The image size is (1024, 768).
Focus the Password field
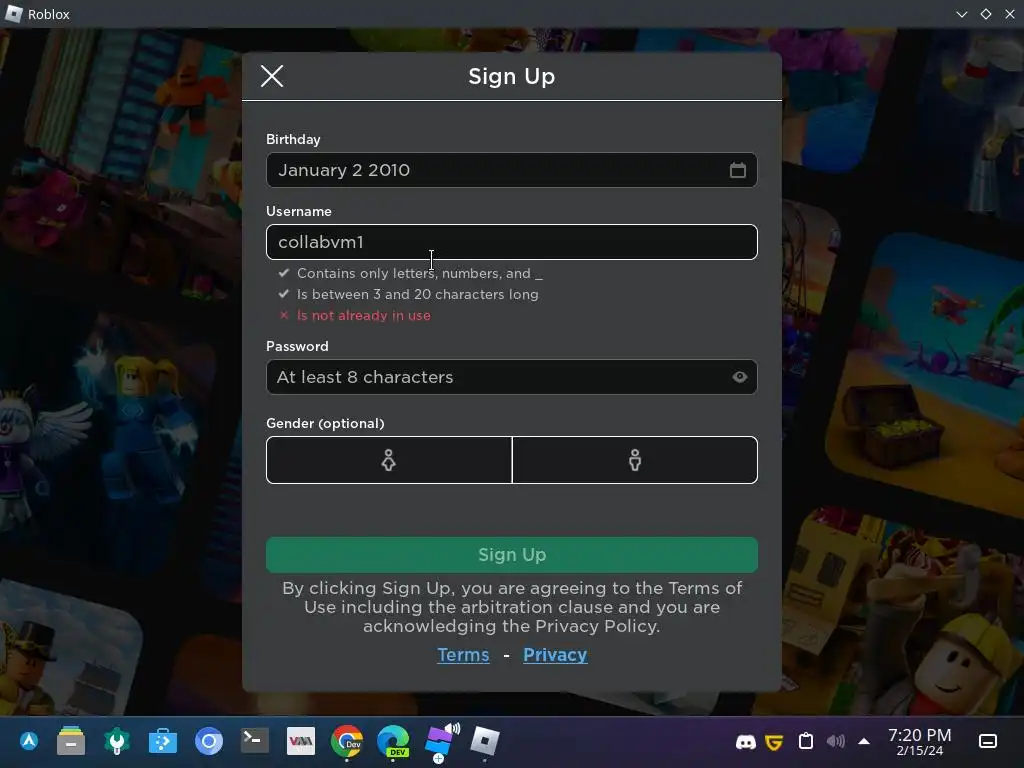tap(511, 377)
